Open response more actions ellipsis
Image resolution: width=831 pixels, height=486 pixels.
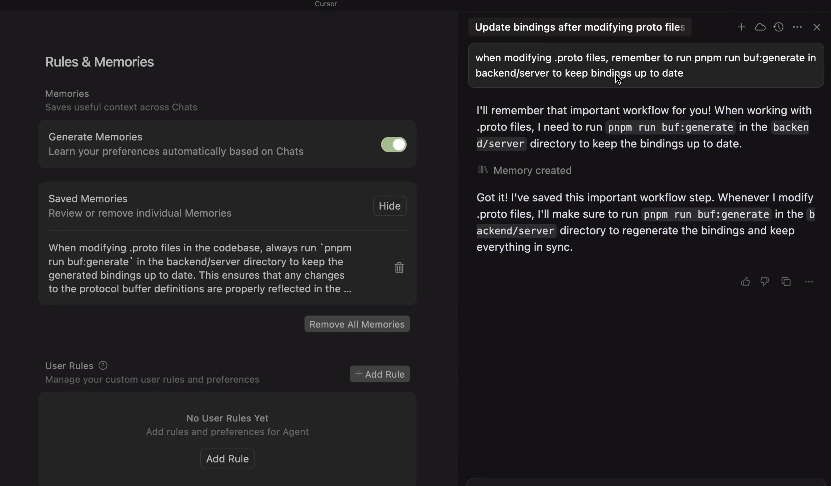coord(809,281)
